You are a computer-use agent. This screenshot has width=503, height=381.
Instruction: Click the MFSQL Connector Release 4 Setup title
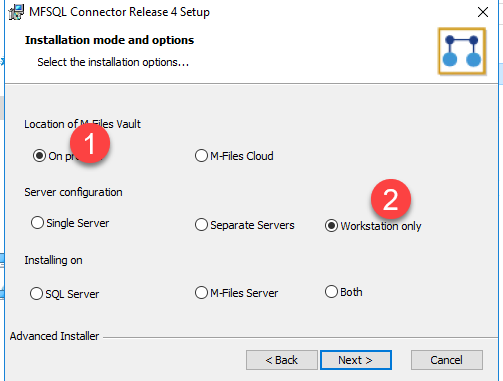point(119,12)
